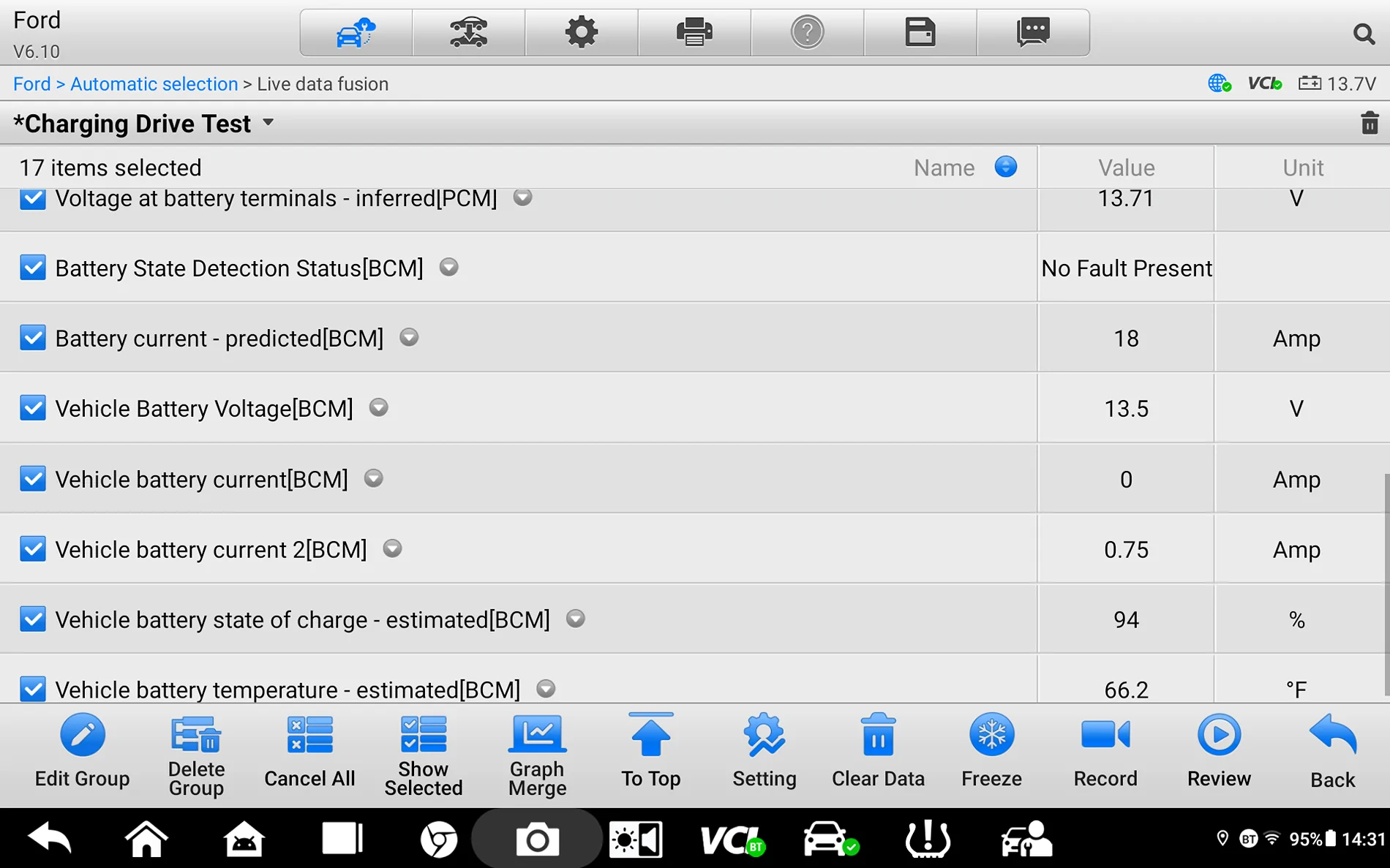Open the TPMS service icon
The width and height of the screenshot is (1390, 868).
928,839
